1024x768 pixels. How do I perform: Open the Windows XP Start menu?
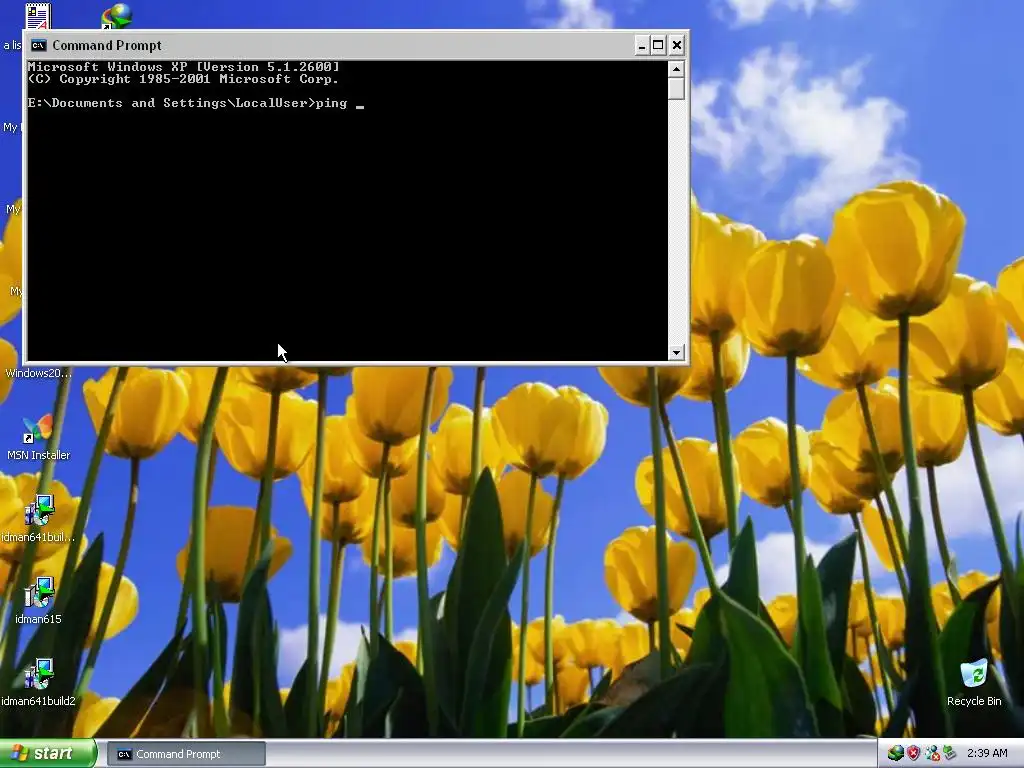coord(48,754)
